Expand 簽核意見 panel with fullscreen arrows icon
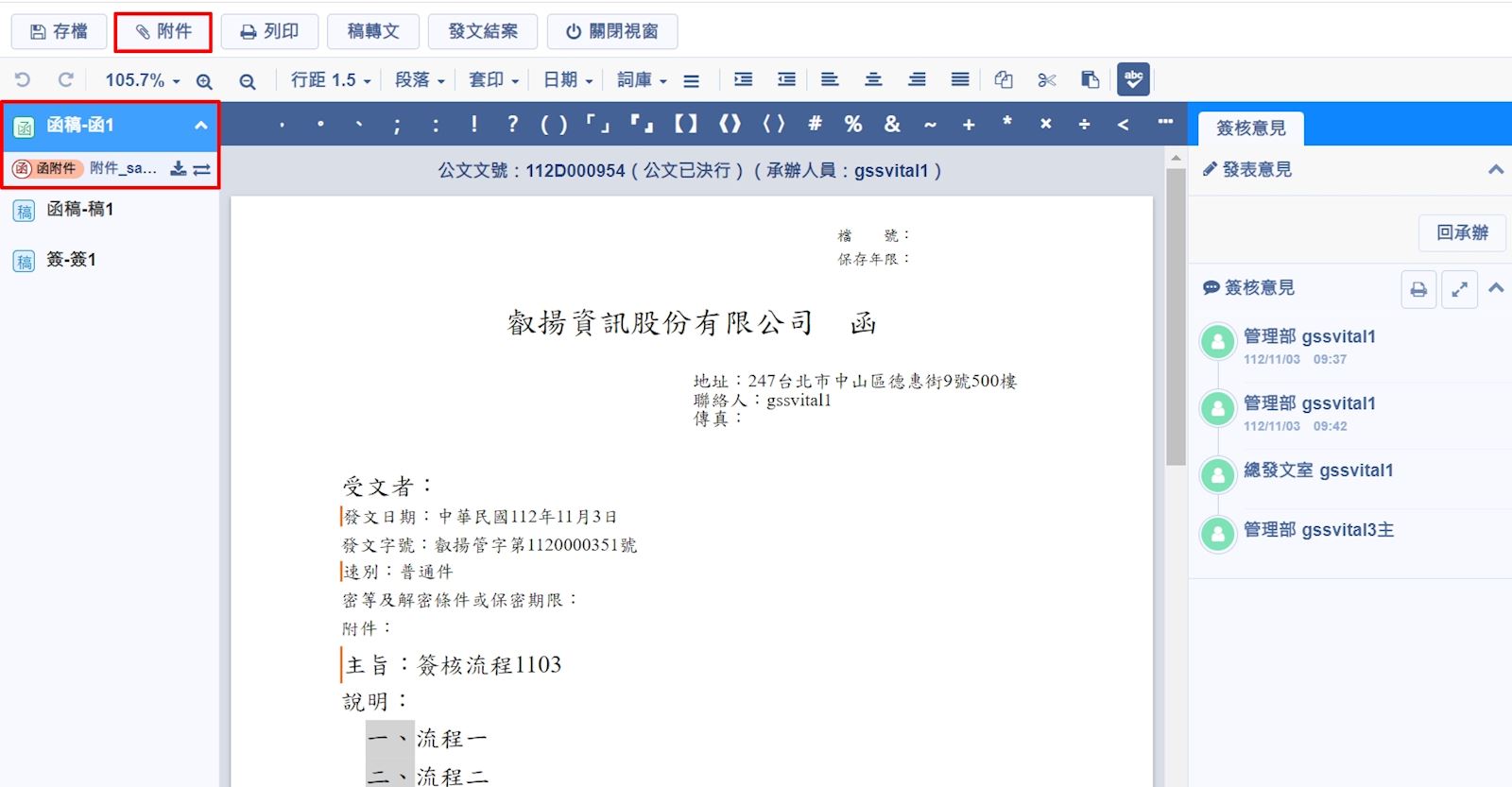This screenshot has height=787, width=1512. [x=1459, y=289]
